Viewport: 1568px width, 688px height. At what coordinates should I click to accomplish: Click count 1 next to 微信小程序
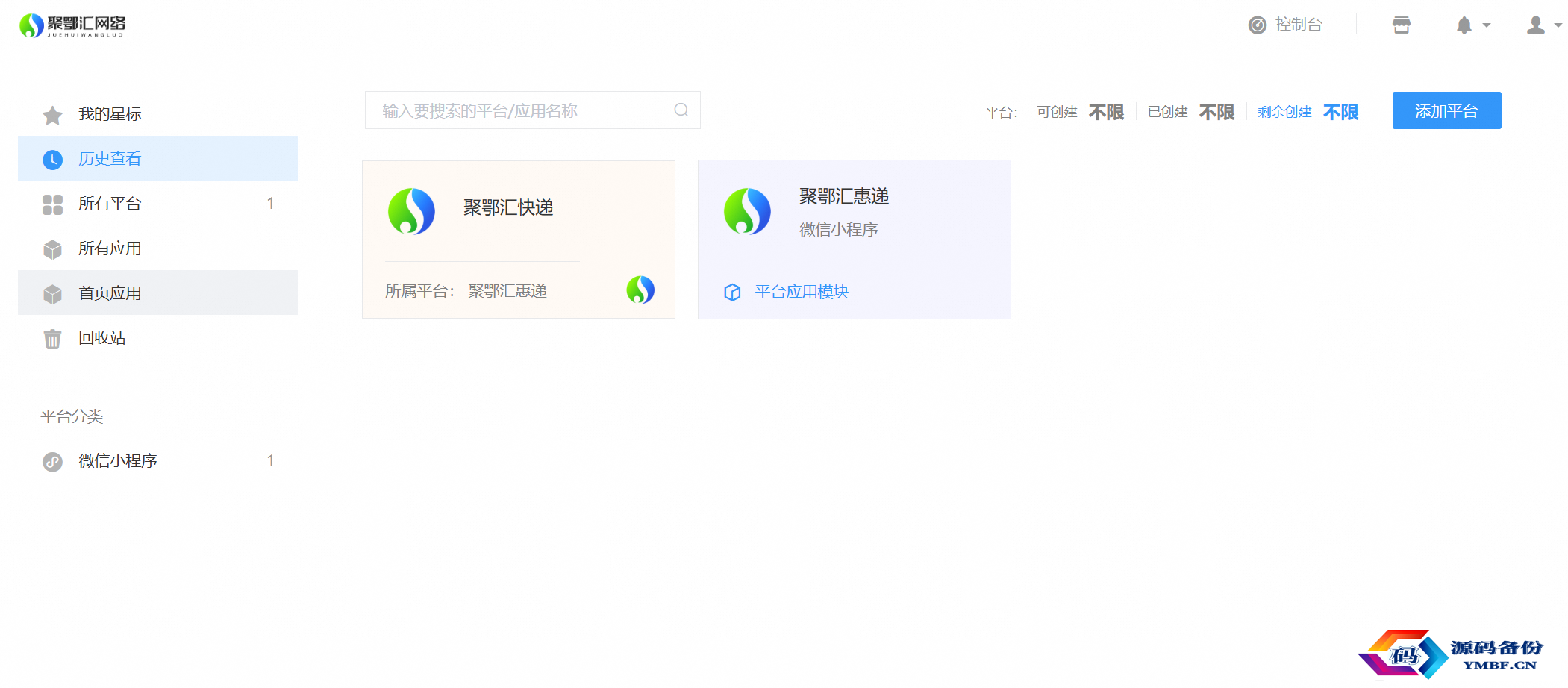pyautogui.click(x=270, y=461)
